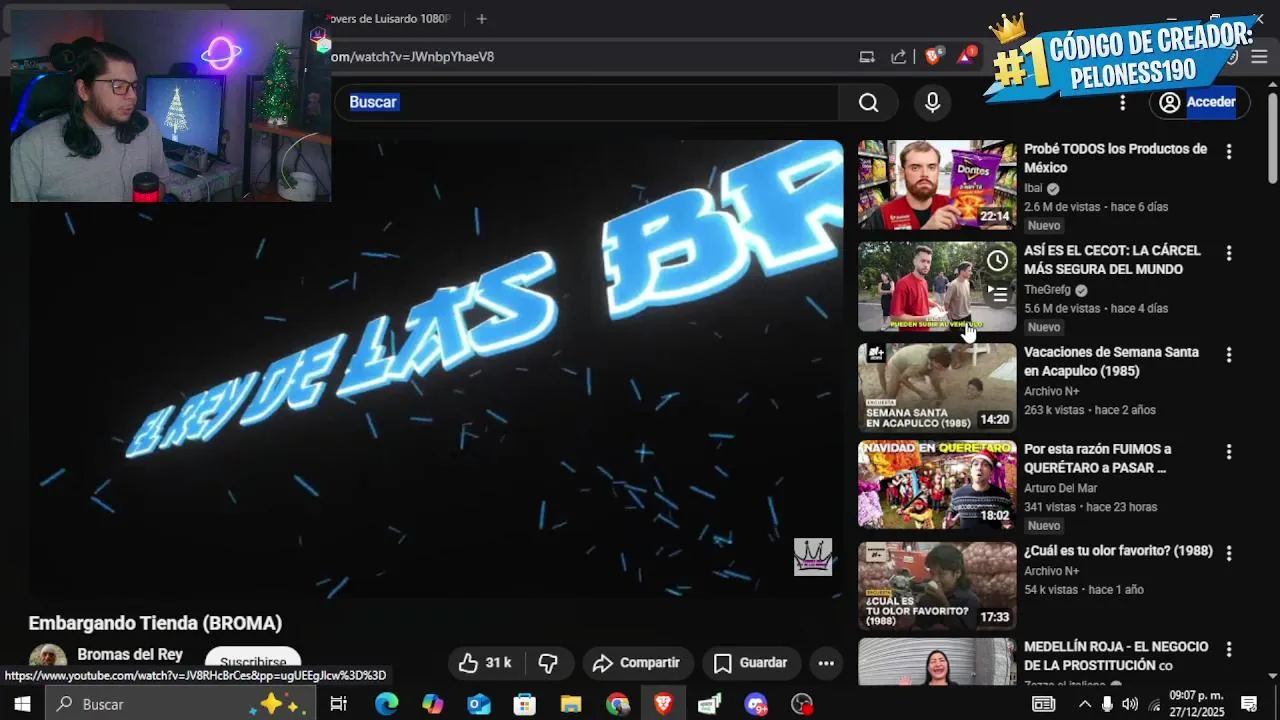This screenshot has width=1280, height=720.
Task: Click the YouTube search magnifier button
Action: (x=868, y=102)
